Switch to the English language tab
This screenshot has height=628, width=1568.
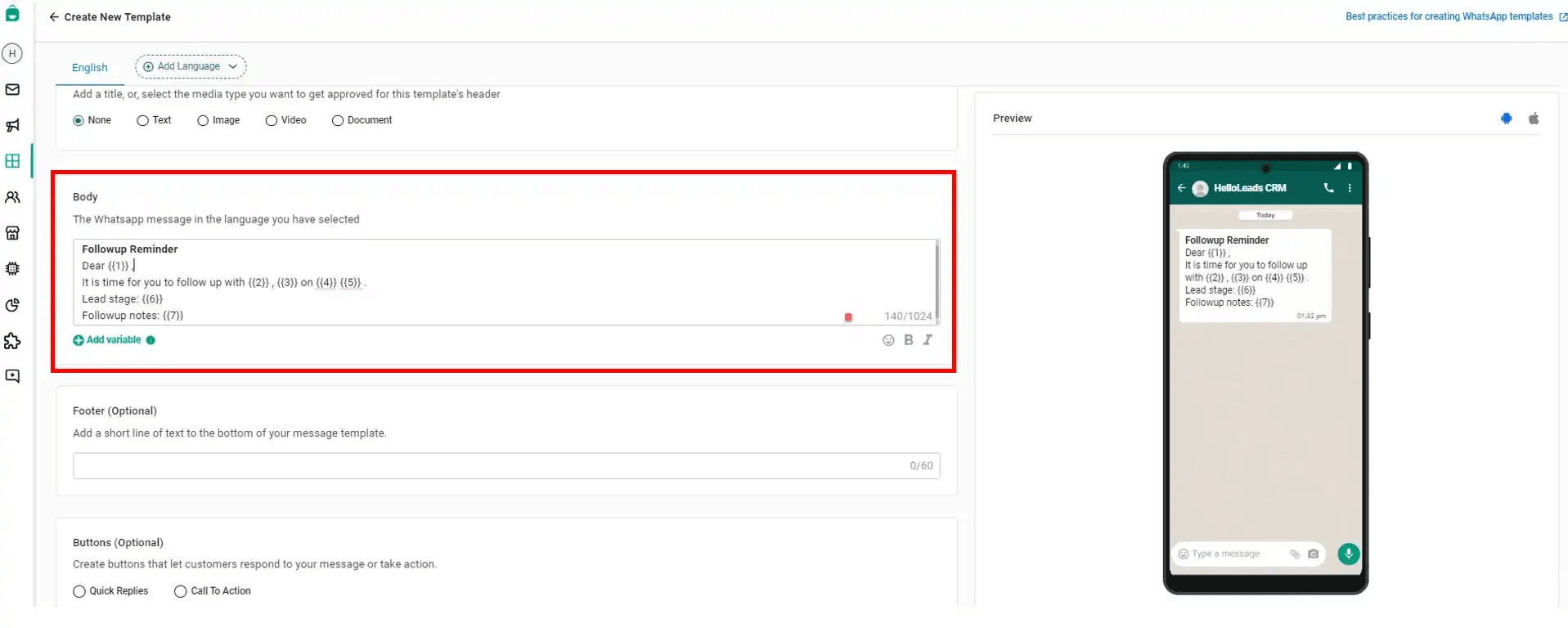click(x=90, y=68)
